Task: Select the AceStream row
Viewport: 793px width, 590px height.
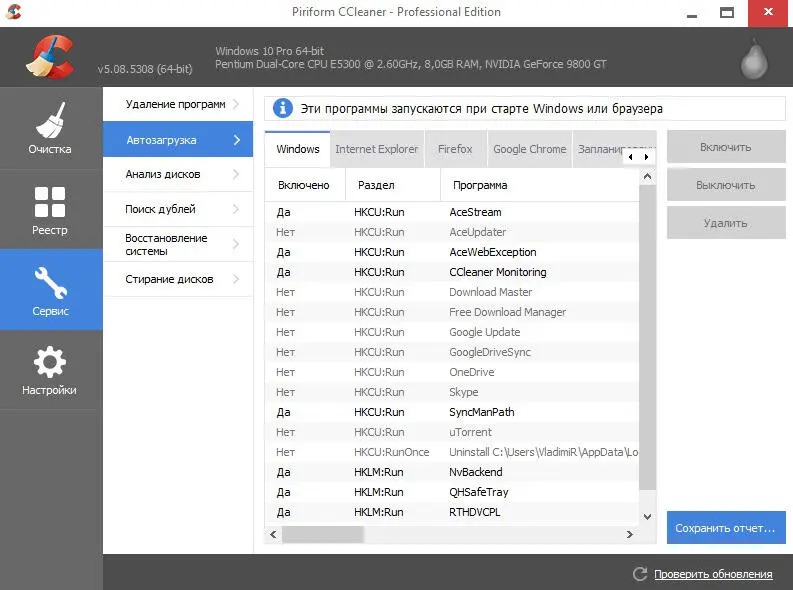Action: point(452,212)
